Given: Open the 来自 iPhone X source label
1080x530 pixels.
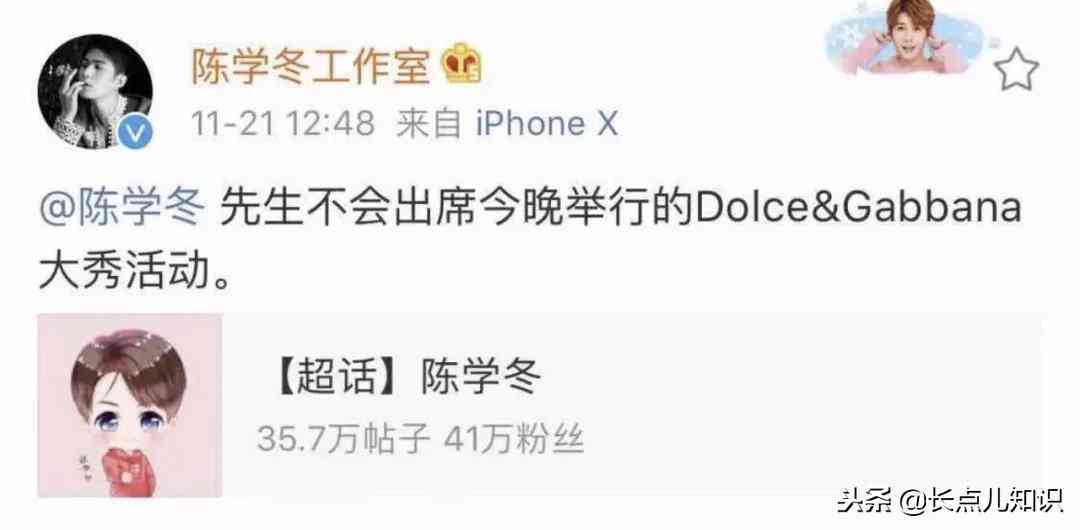Looking at the screenshot, I should click(x=507, y=125).
